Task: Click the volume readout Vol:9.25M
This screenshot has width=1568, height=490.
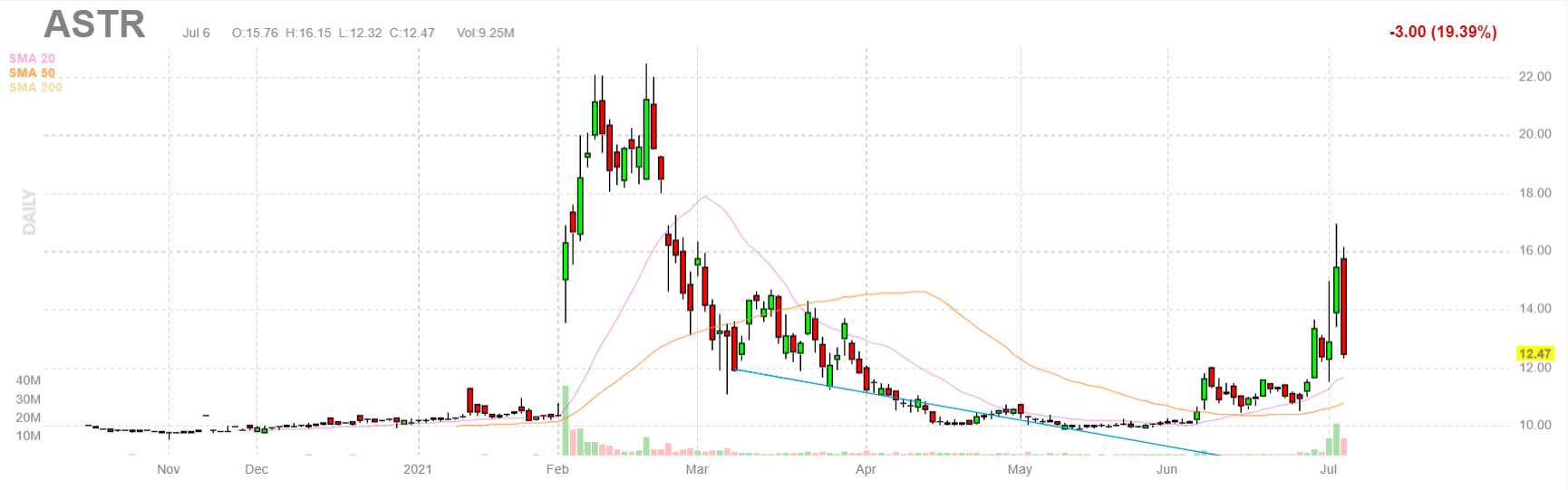Action: click(x=485, y=33)
